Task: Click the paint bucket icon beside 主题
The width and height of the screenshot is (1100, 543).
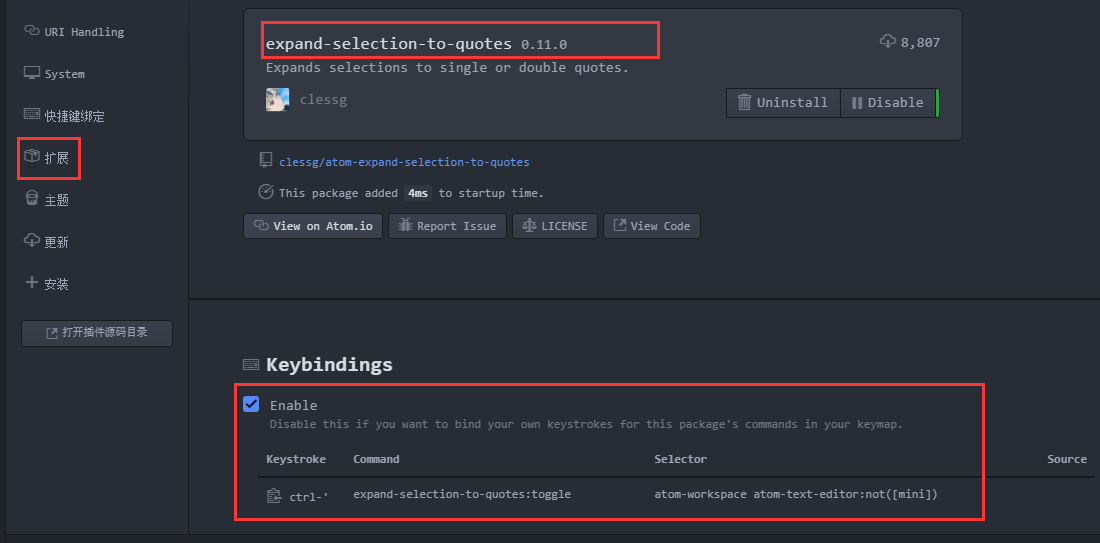Action: coord(32,199)
